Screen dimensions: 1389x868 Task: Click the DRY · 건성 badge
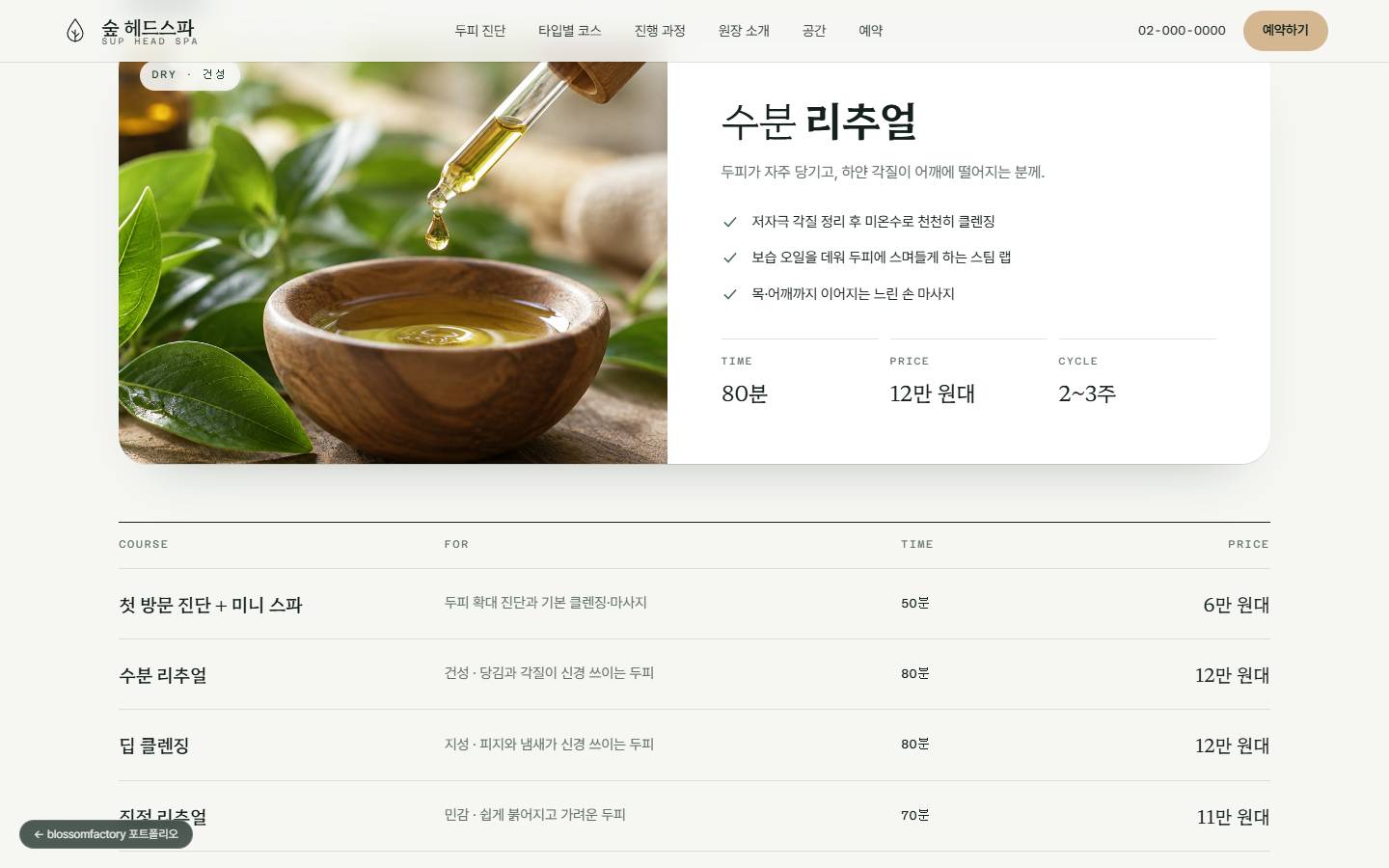189,75
